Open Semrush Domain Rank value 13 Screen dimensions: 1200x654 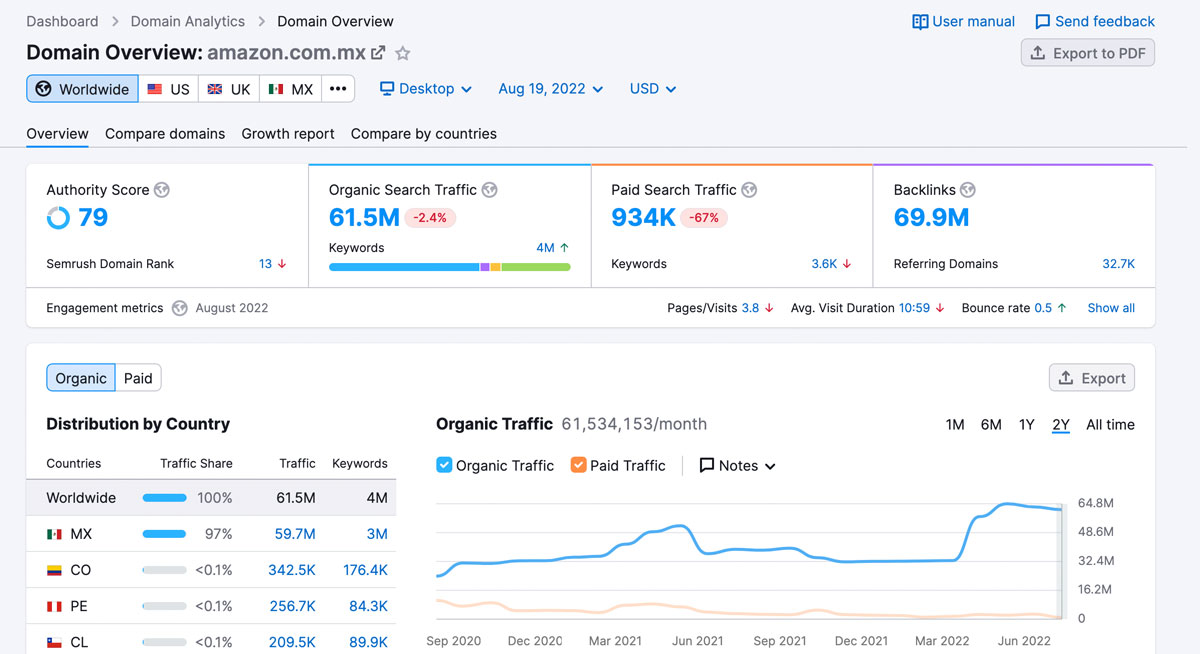pos(265,264)
